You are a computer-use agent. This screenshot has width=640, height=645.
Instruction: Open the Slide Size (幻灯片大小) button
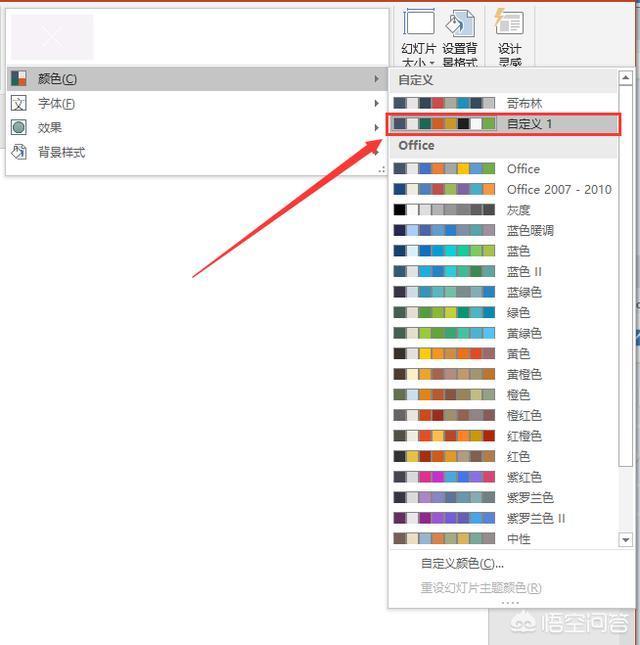pyautogui.click(x=419, y=38)
